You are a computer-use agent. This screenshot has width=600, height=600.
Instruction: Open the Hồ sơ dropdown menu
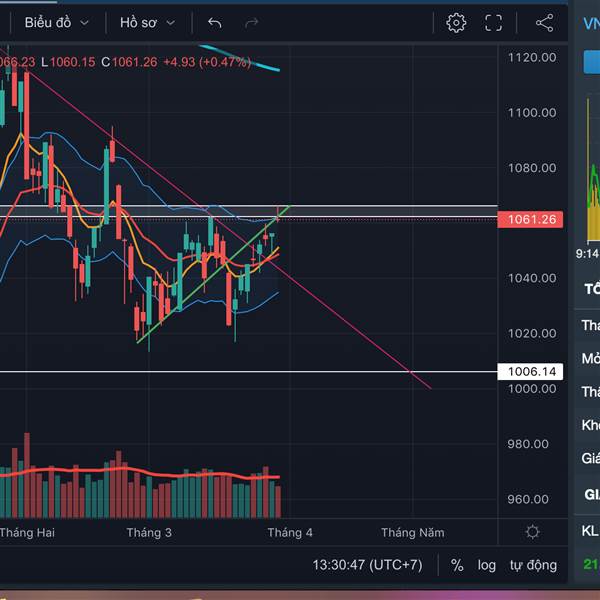(x=147, y=23)
